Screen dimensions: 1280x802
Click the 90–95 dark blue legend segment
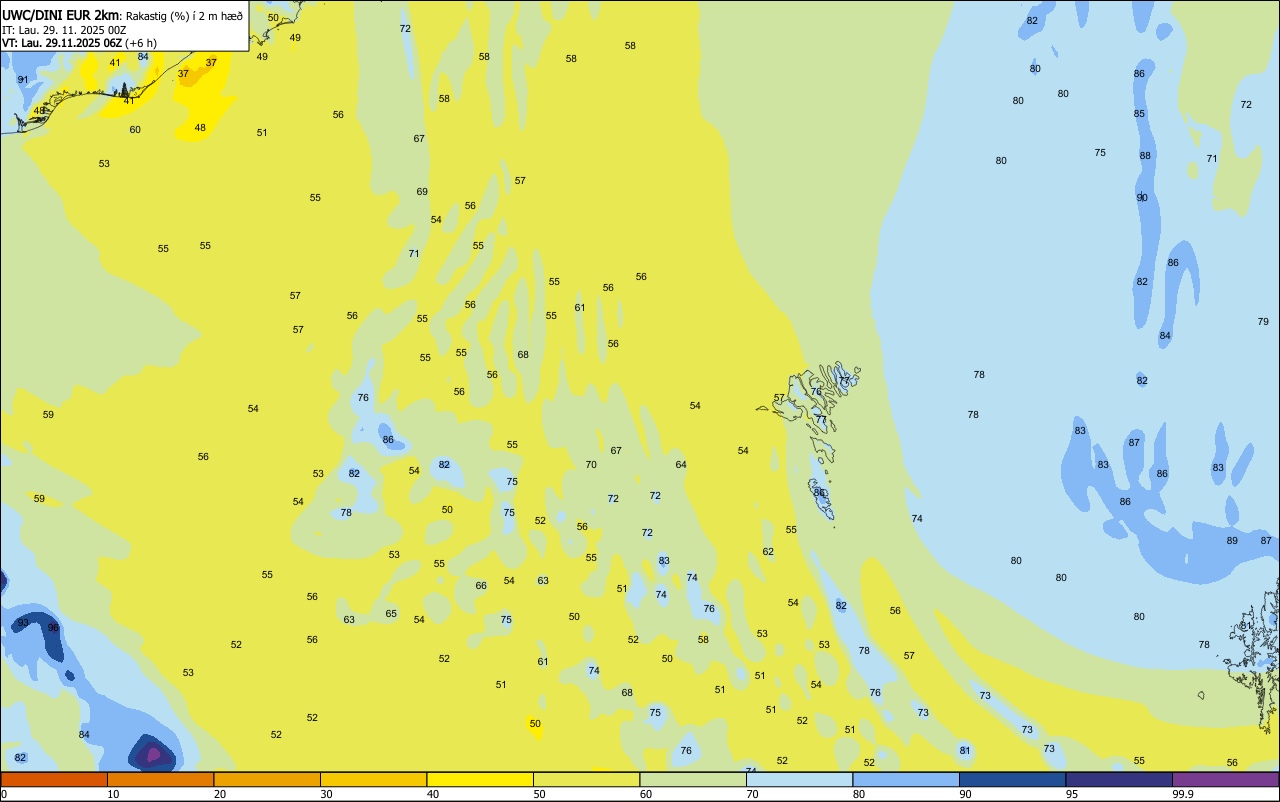[x=1012, y=780]
